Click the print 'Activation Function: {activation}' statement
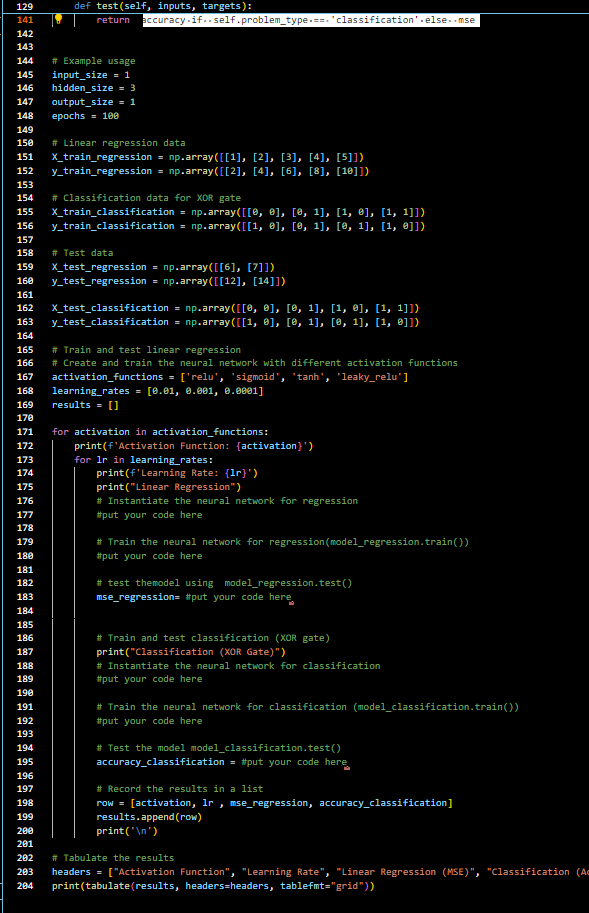The width and height of the screenshot is (589, 913). pyautogui.click(x=194, y=446)
